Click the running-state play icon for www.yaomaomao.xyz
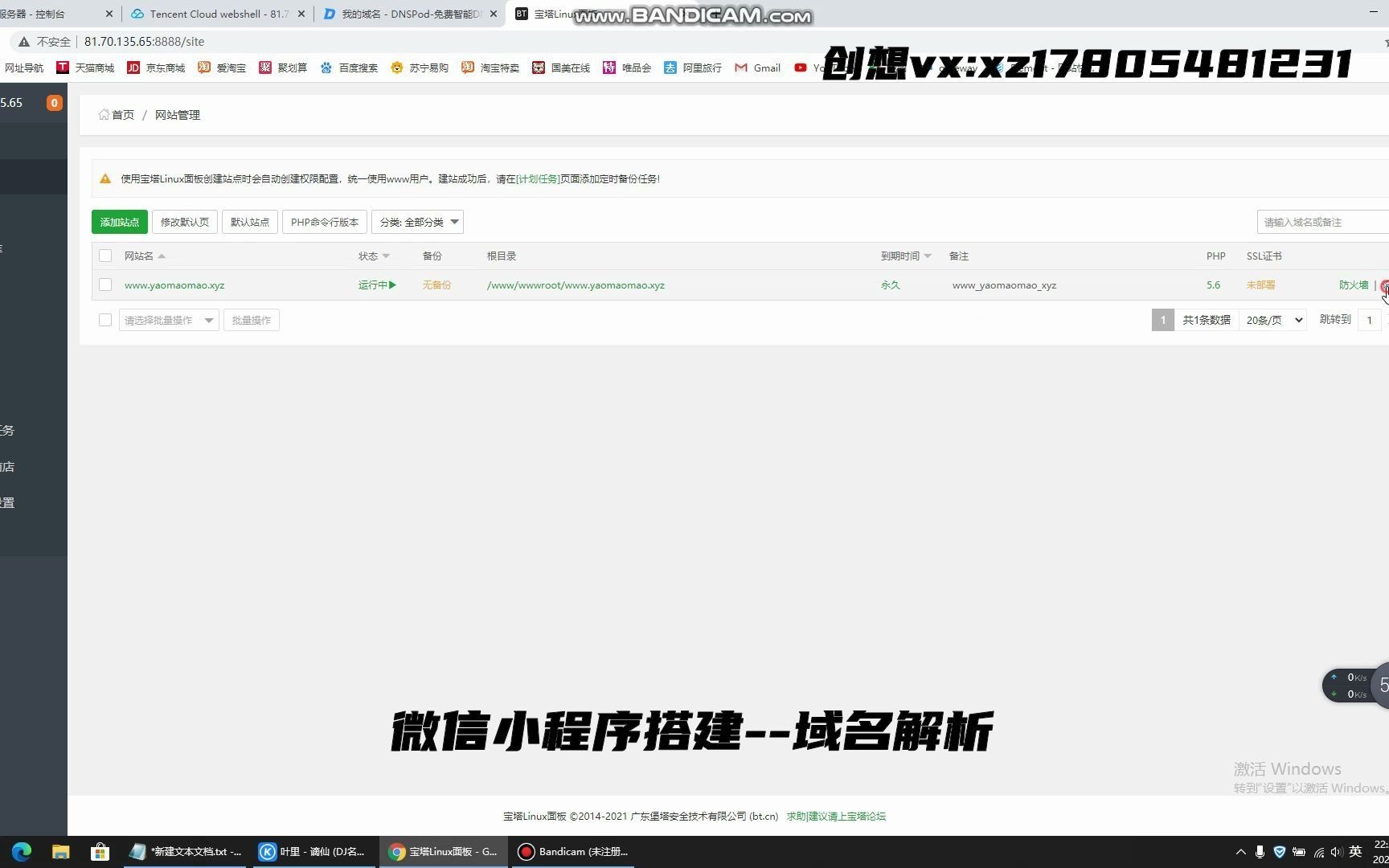1389x868 pixels. (392, 285)
